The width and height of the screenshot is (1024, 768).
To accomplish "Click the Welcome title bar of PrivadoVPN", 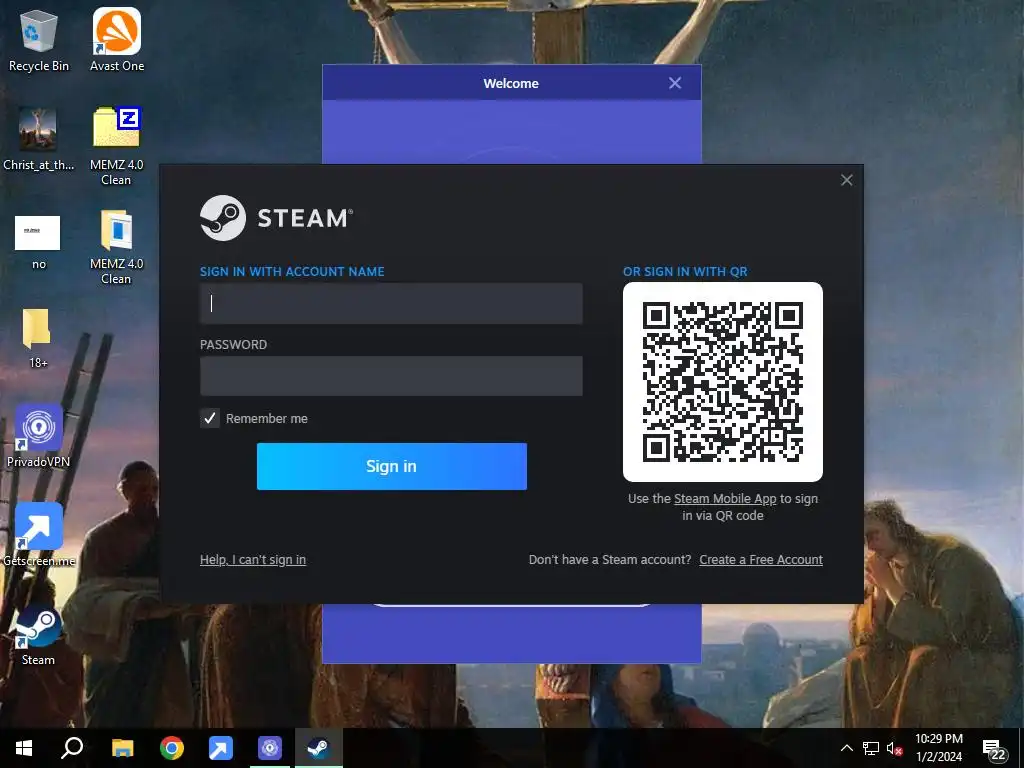I will [x=511, y=83].
